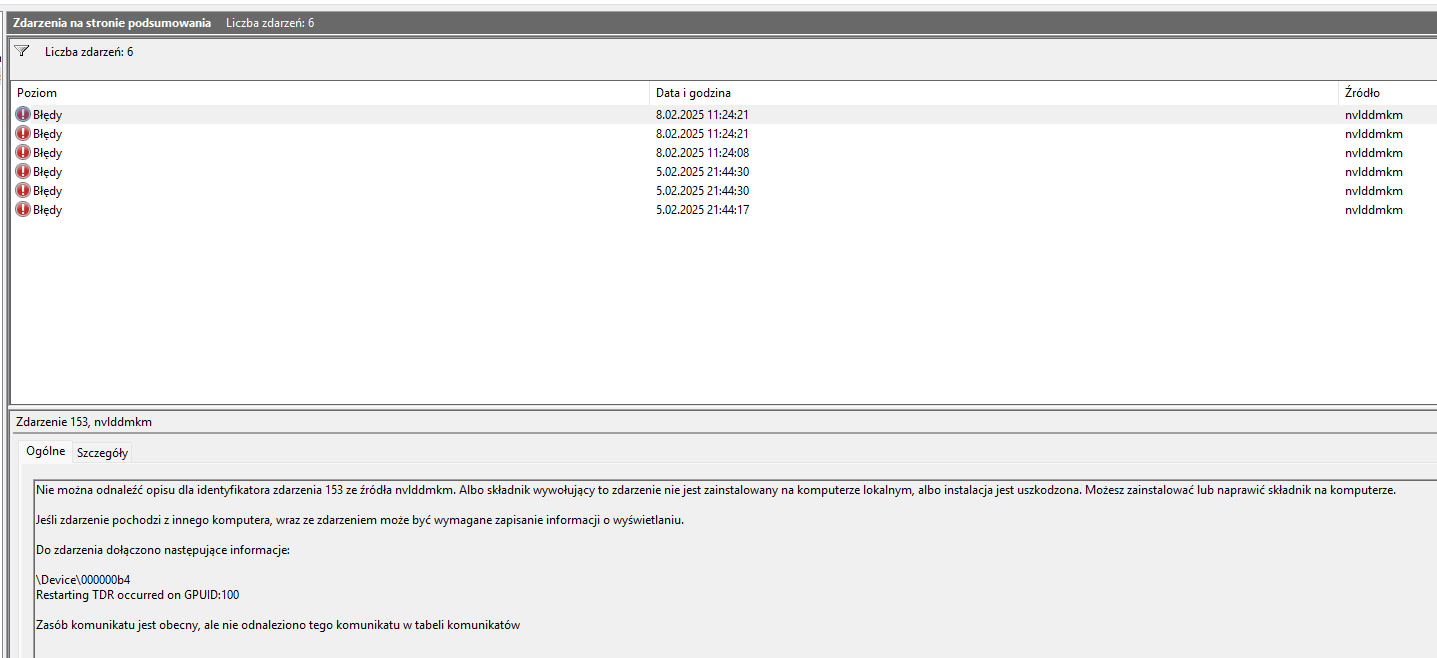
Task: Open the Szczegóły tab
Action: (x=103, y=453)
